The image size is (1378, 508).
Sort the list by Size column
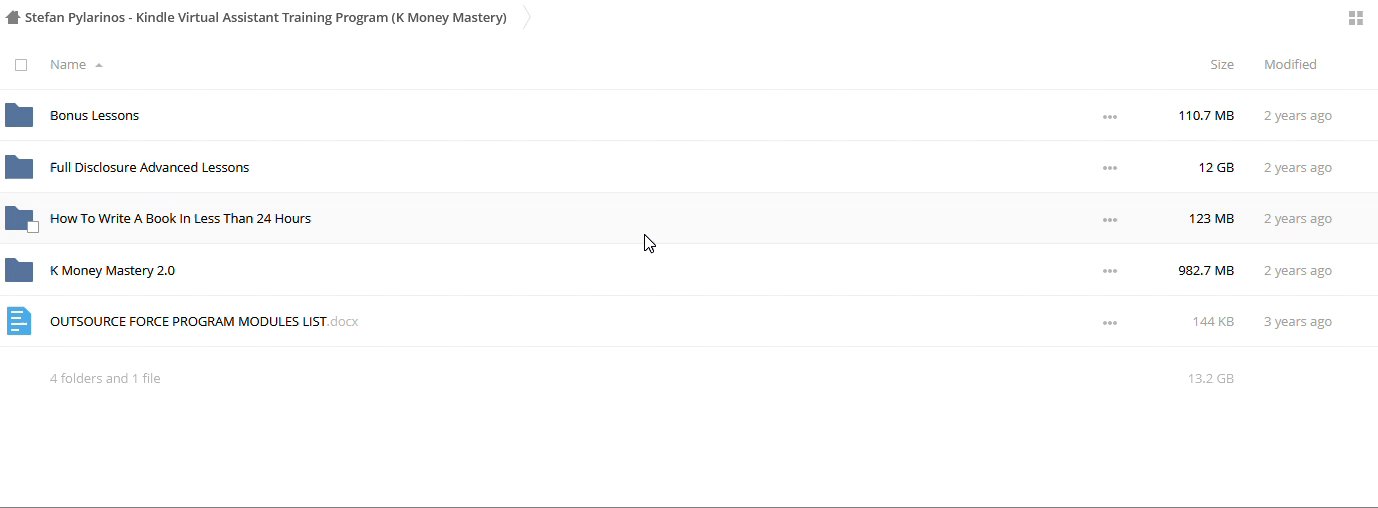click(x=1221, y=64)
